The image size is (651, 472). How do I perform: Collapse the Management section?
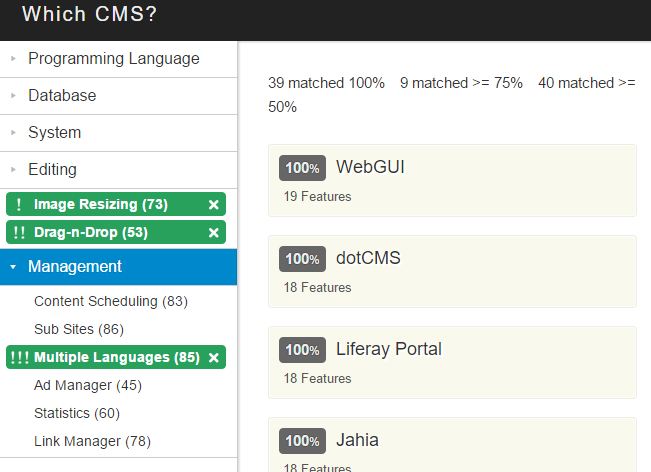[x=75, y=267]
